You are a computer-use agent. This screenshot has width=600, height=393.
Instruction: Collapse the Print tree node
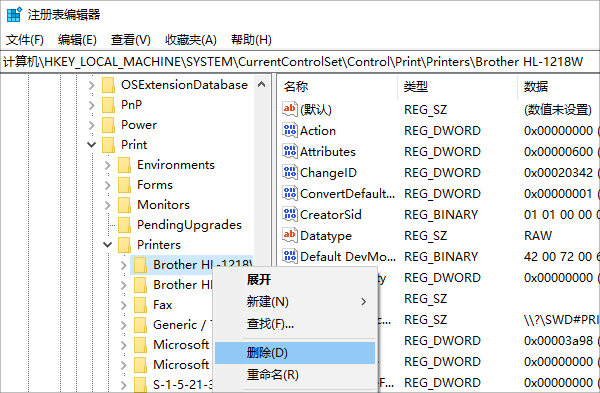tap(91, 145)
